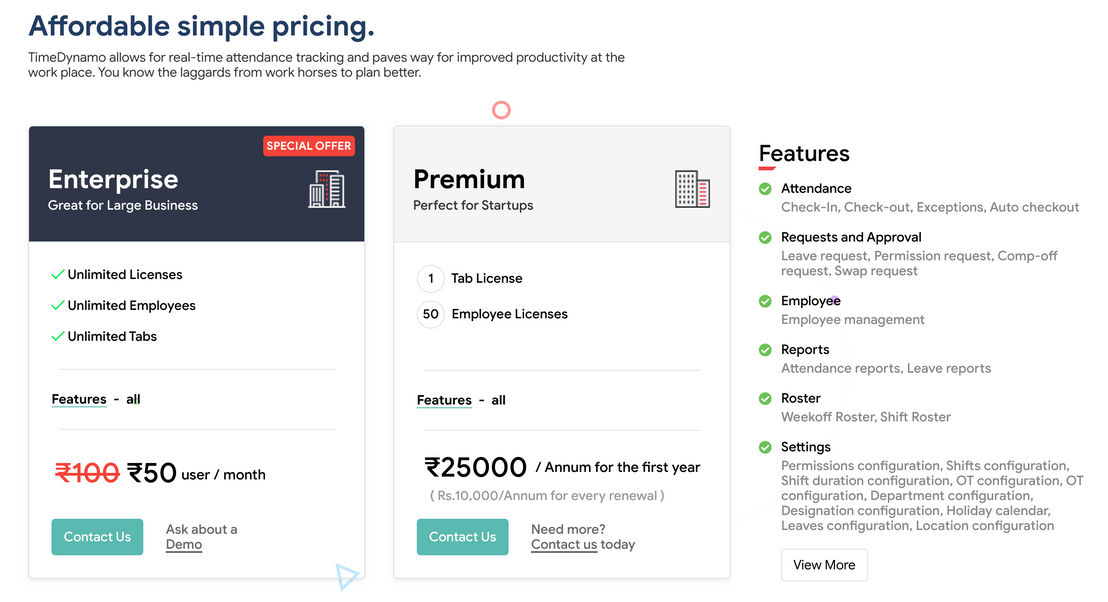This screenshot has width=1108, height=602.
Task: Click 'Great for Large Business' subtitle
Action: click(x=123, y=206)
